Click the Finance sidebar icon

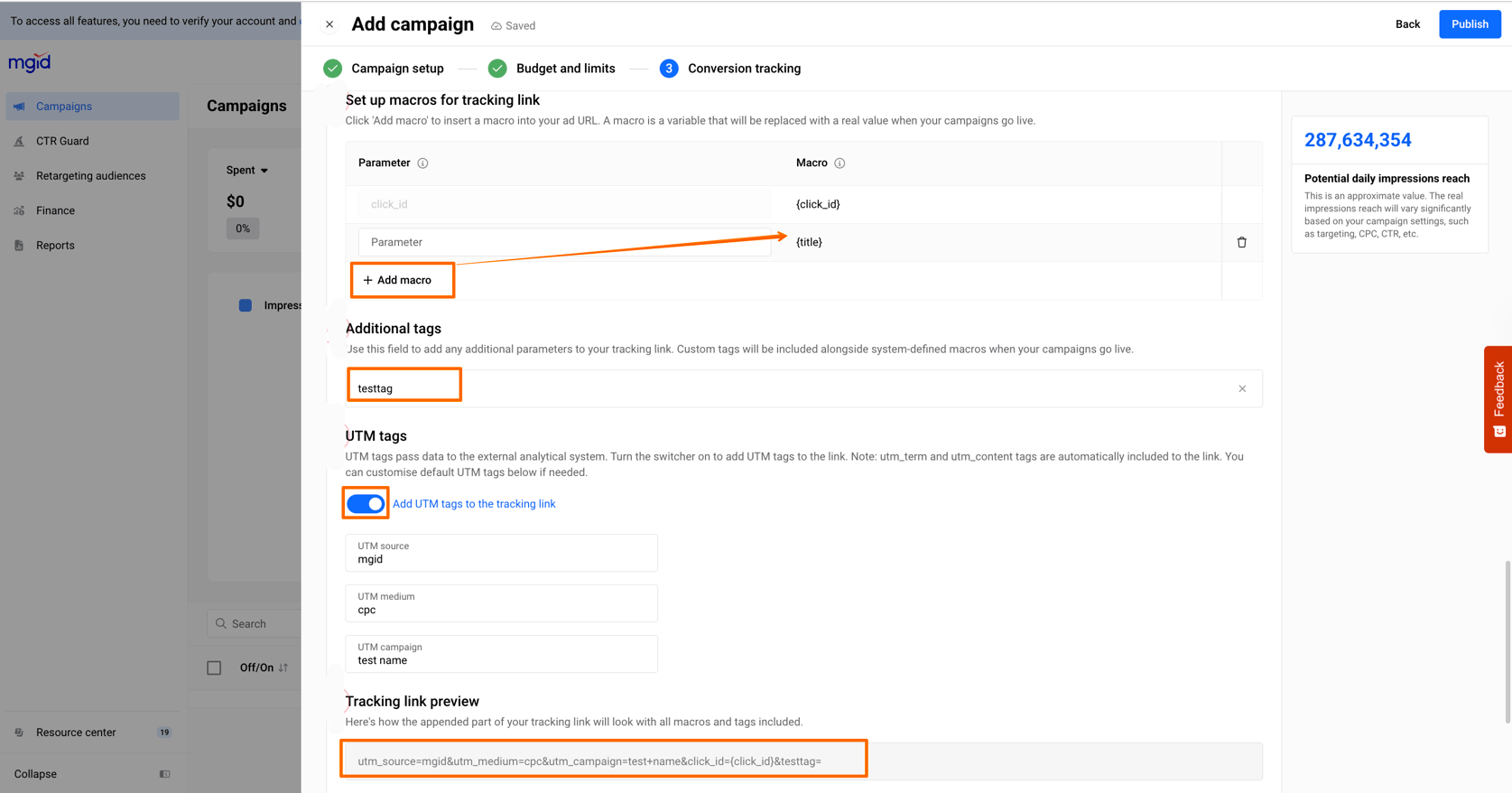pos(20,210)
